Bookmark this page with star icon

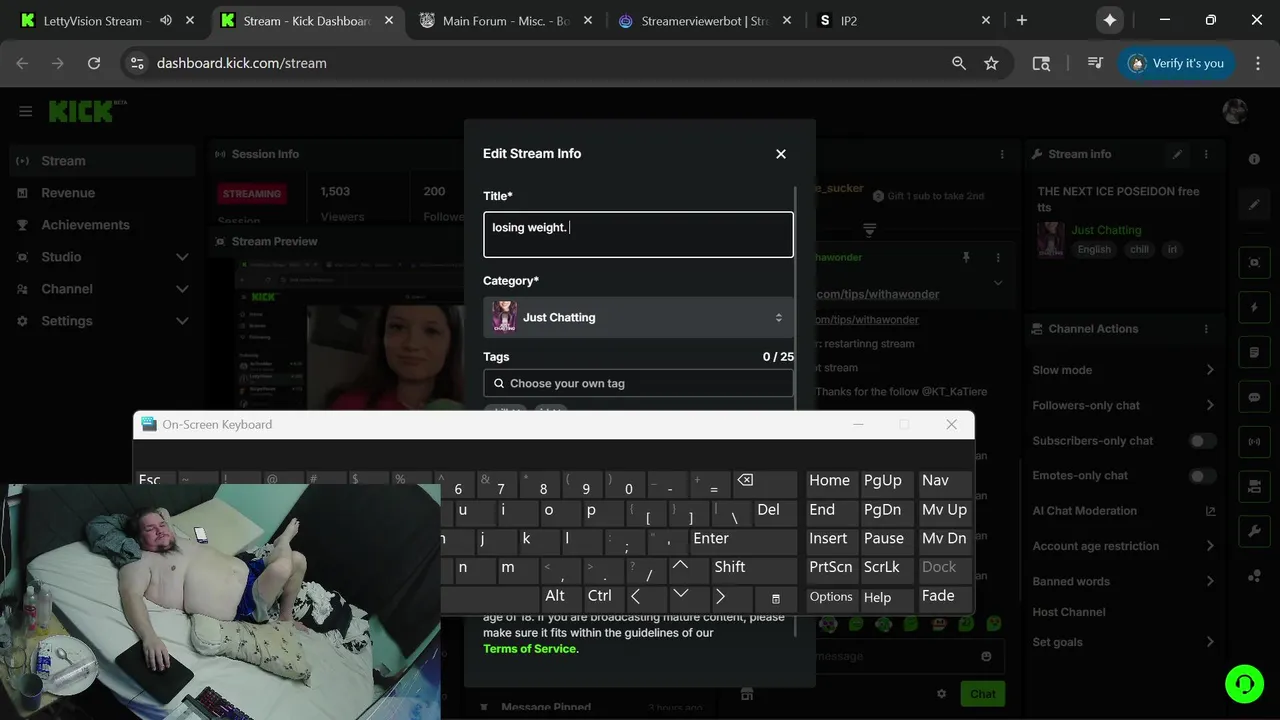pos(991,63)
